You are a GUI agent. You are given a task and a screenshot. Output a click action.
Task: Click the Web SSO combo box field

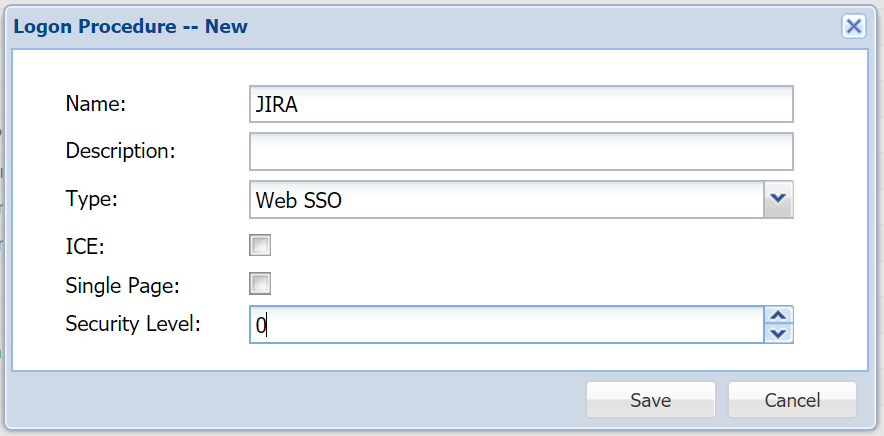pos(506,200)
